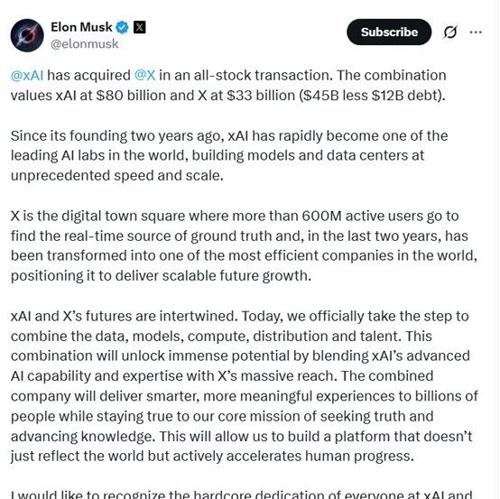
Task: Follow the @X mention link
Action: coord(145,75)
